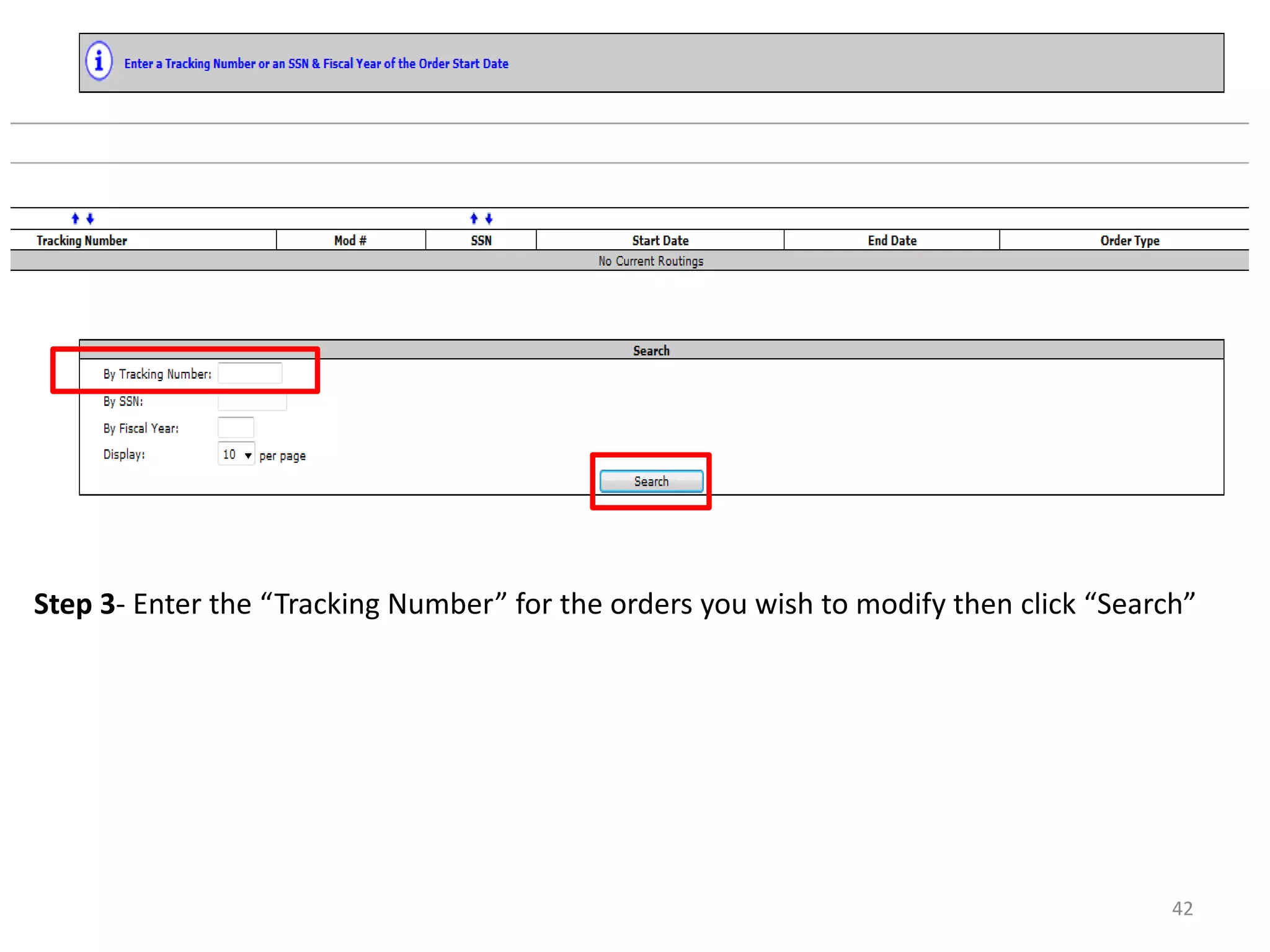Click the blue information icon
This screenshot has width=1270, height=952.
pyautogui.click(x=99, y=61)
